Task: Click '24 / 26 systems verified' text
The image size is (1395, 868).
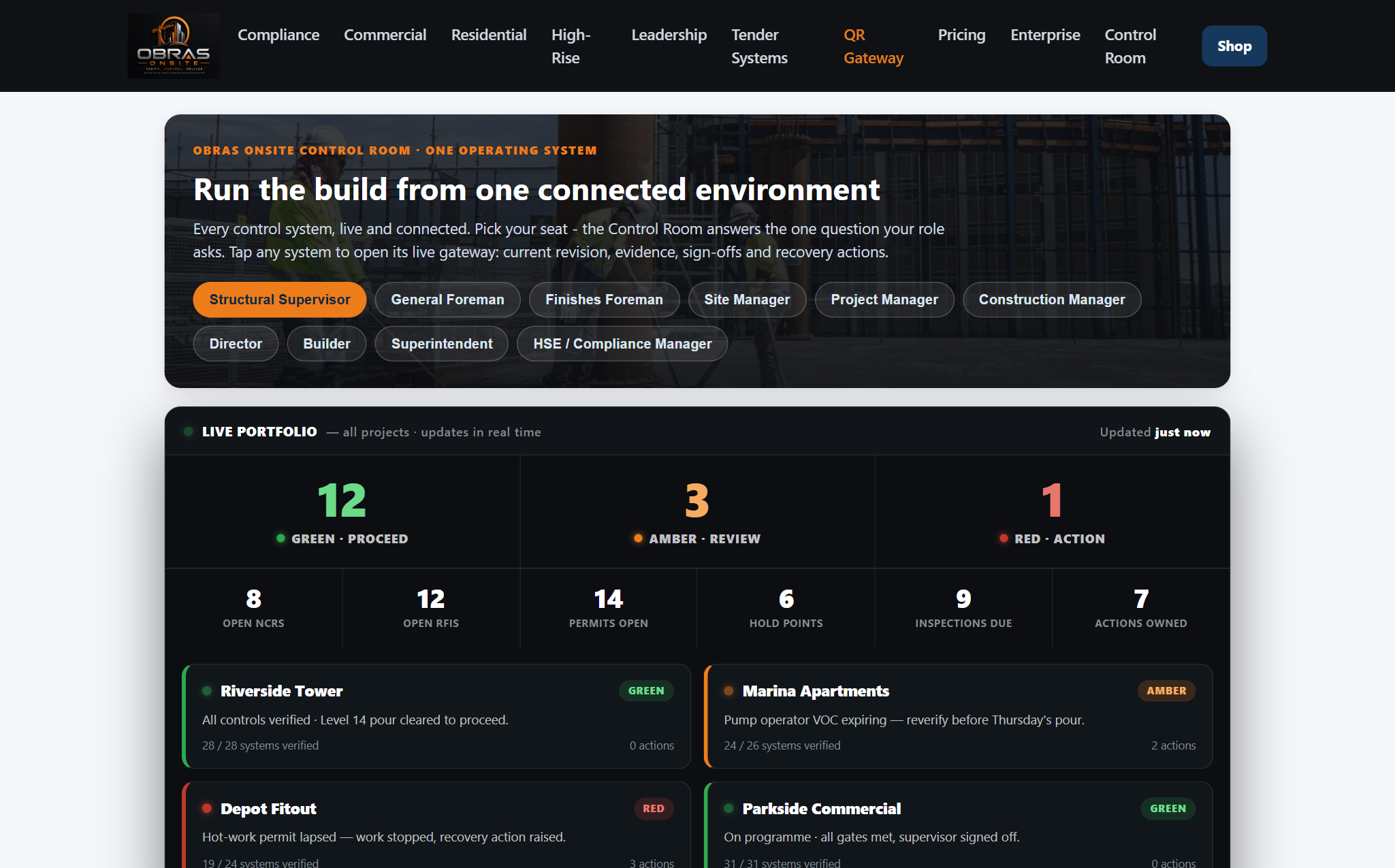Action: coord(782,745)
